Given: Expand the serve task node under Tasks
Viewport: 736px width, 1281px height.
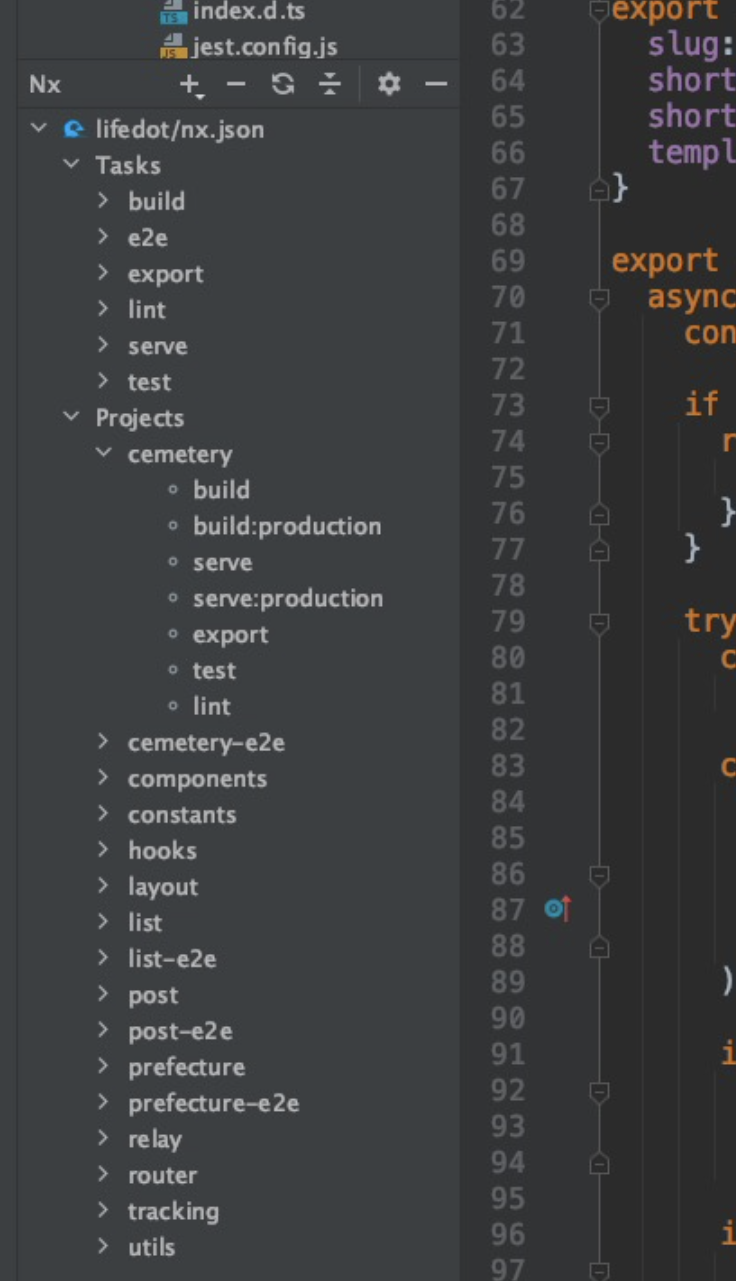Looking at the screenshot, I should point(103,345).
